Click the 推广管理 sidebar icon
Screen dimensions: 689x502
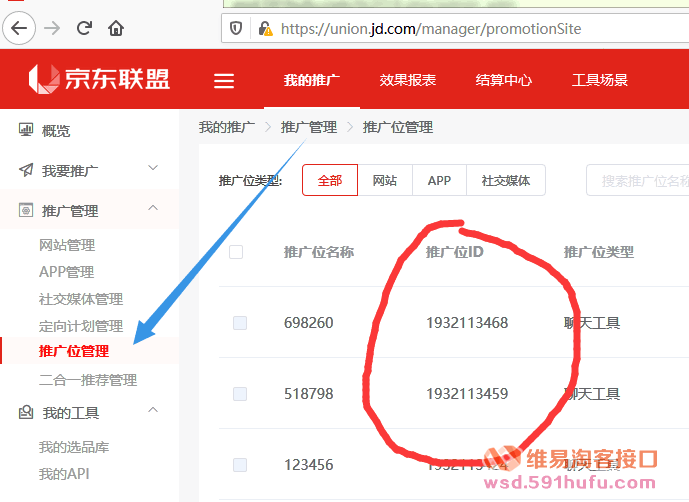[26, 210]
